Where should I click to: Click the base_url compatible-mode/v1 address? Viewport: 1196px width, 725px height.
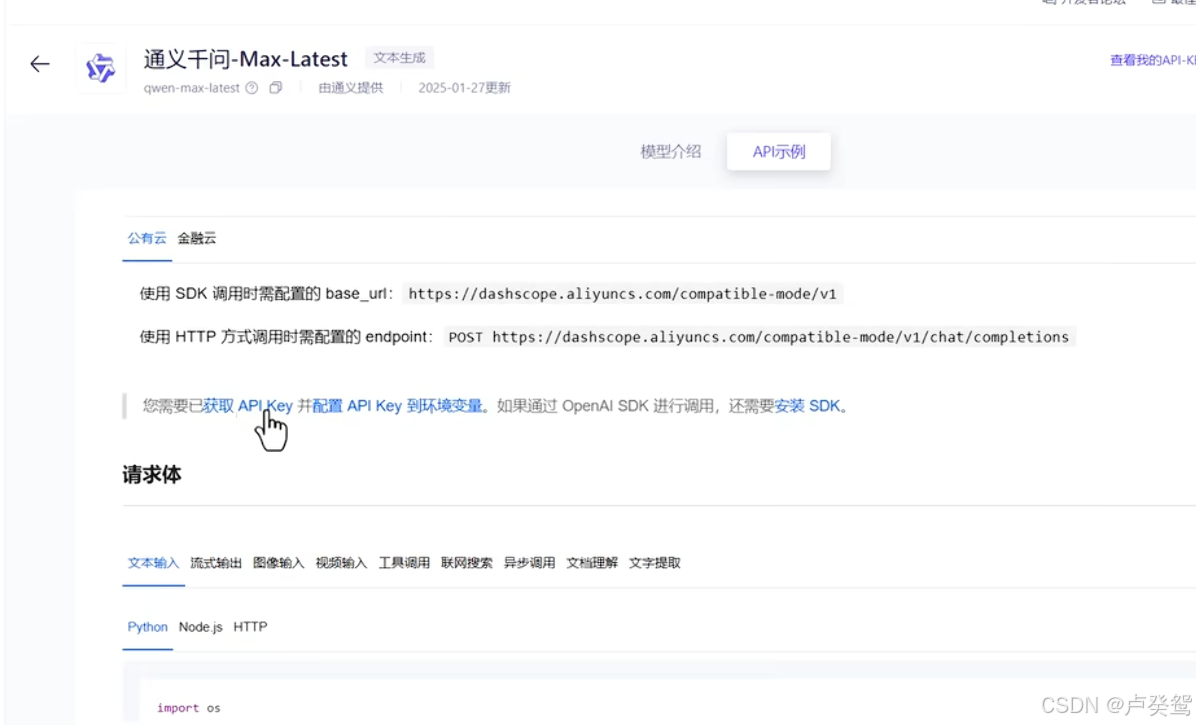point(622,294)
